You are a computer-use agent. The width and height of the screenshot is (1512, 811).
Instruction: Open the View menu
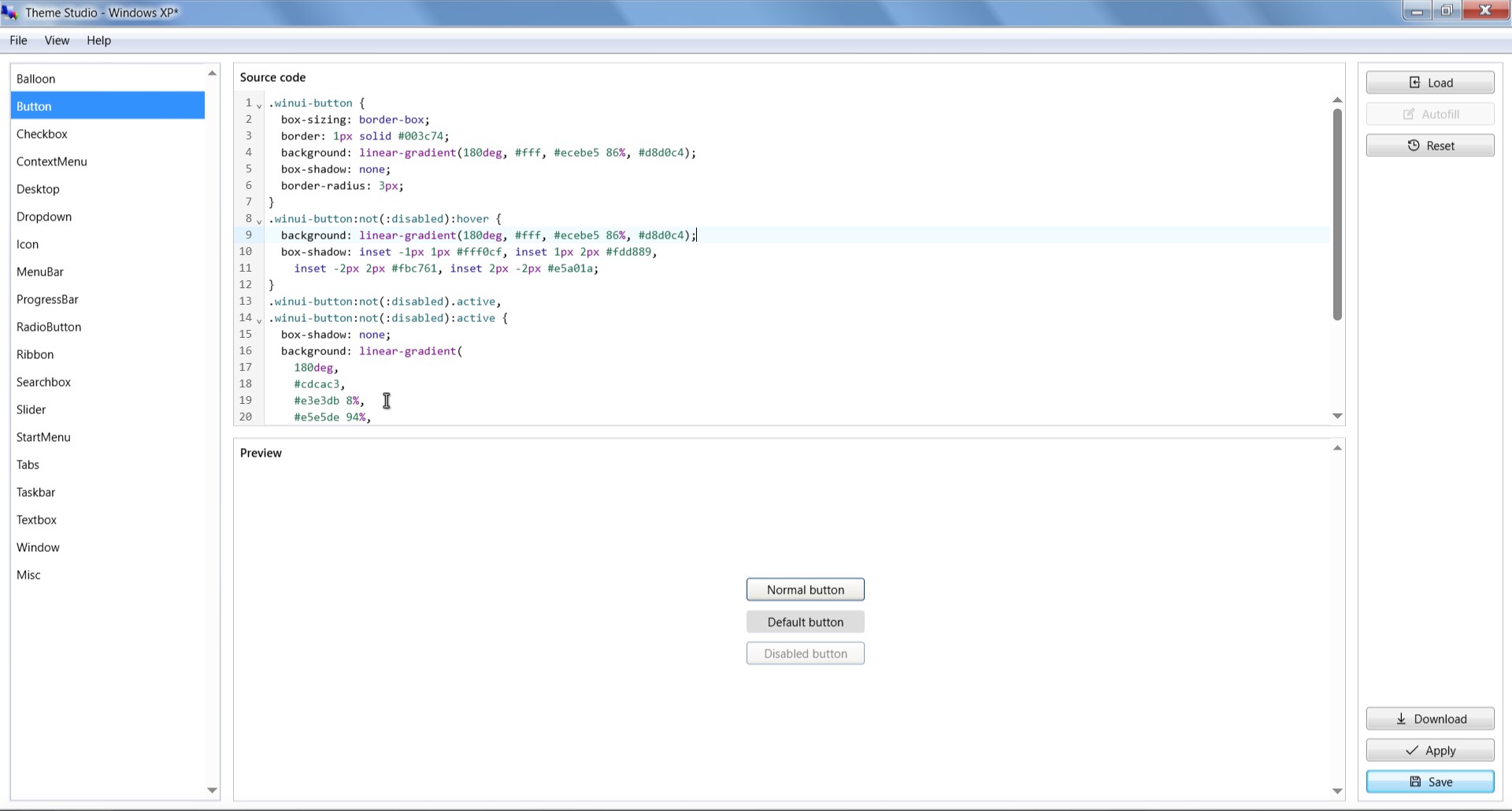pos(56,40)
